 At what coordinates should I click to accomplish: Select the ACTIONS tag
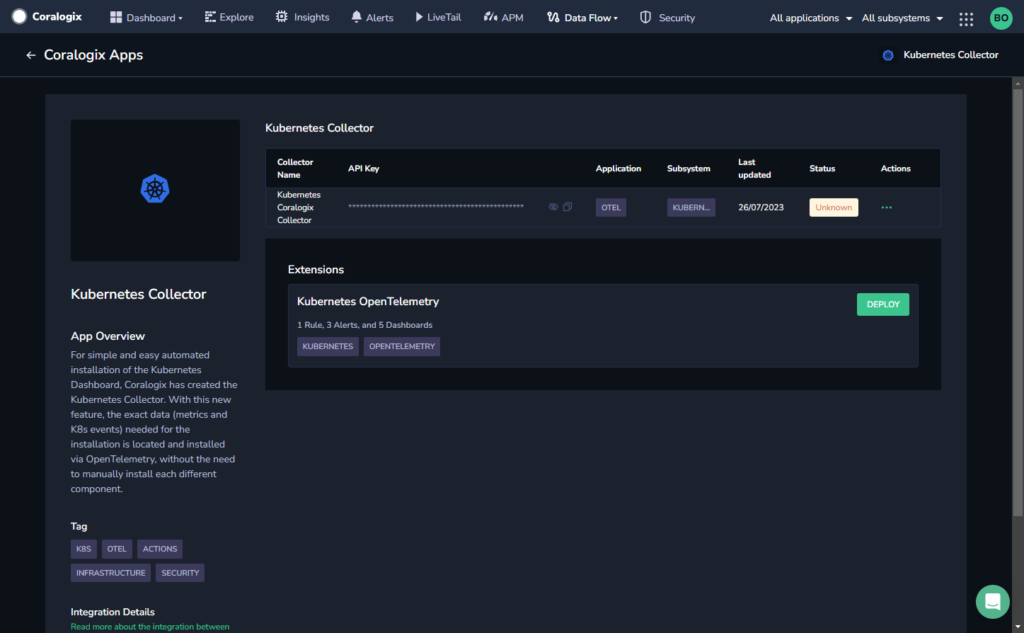(x=160, y=549)
